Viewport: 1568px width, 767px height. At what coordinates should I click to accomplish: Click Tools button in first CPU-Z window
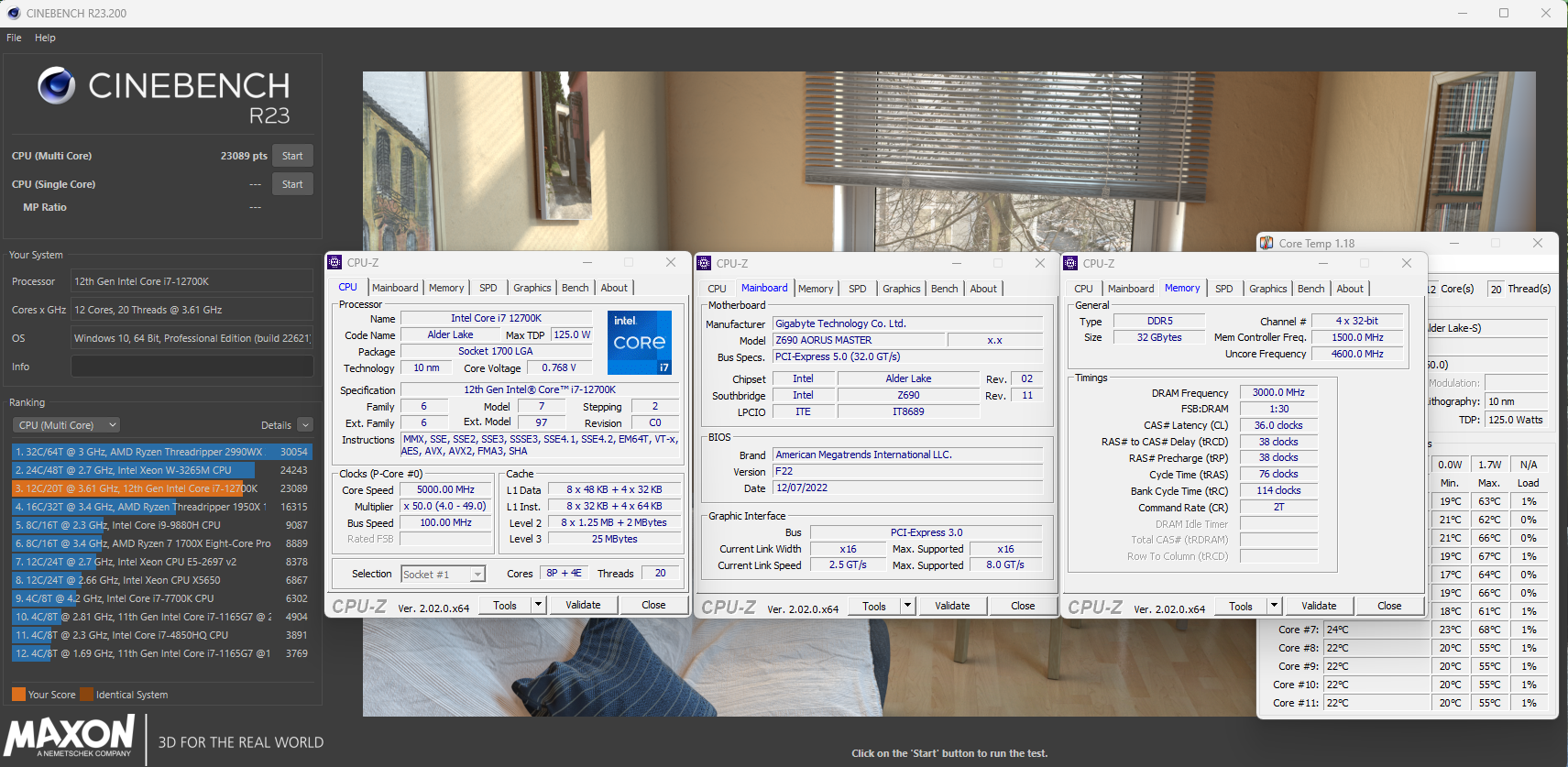click(505, 605)
